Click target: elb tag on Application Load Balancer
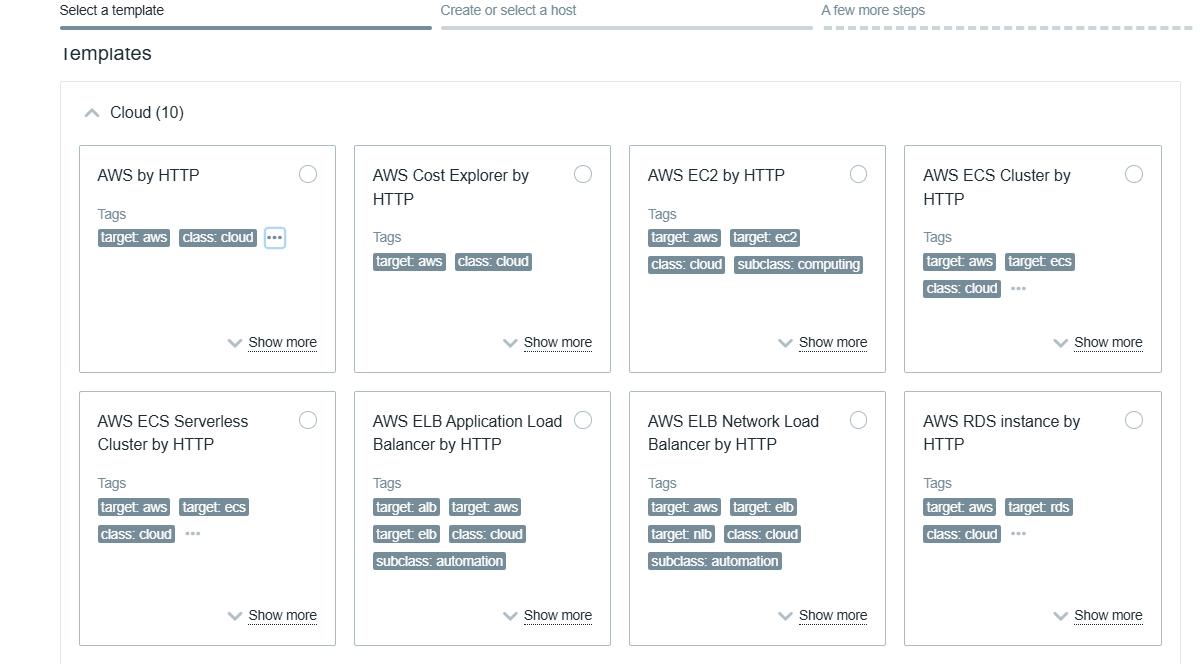1200x664 pixels. [x=407, y=534]
